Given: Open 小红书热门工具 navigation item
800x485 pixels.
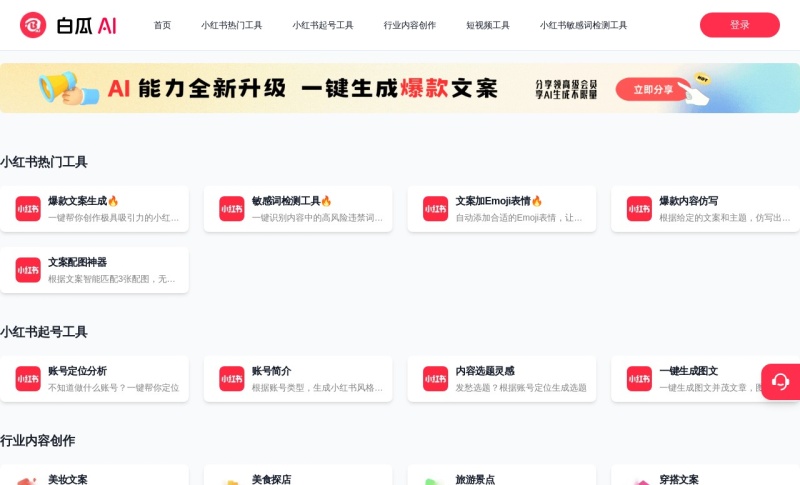Looking at the screenshot, I should [232, 25].
